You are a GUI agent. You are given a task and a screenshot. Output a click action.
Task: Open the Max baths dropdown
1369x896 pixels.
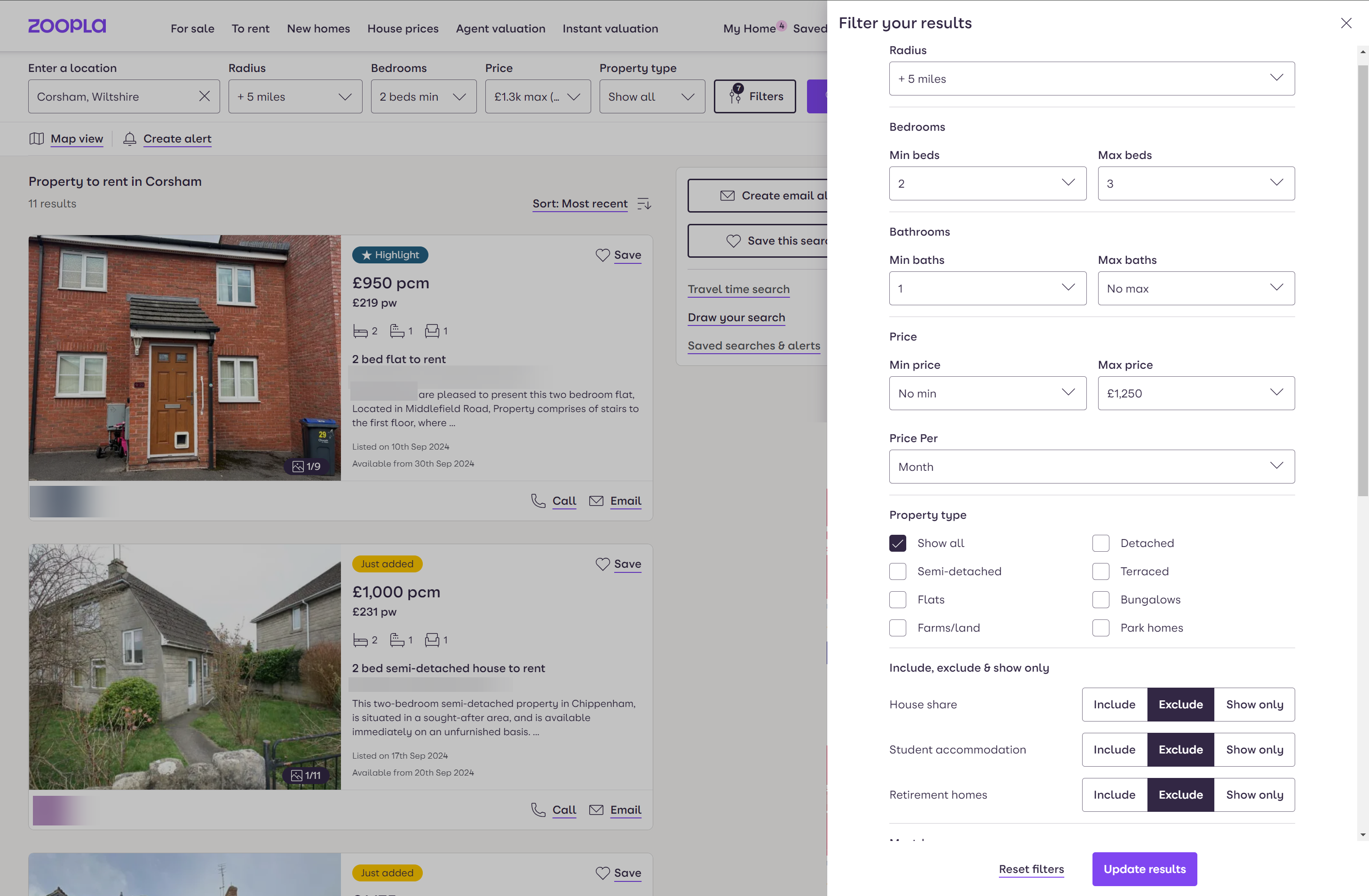(x=1196, y=288)
